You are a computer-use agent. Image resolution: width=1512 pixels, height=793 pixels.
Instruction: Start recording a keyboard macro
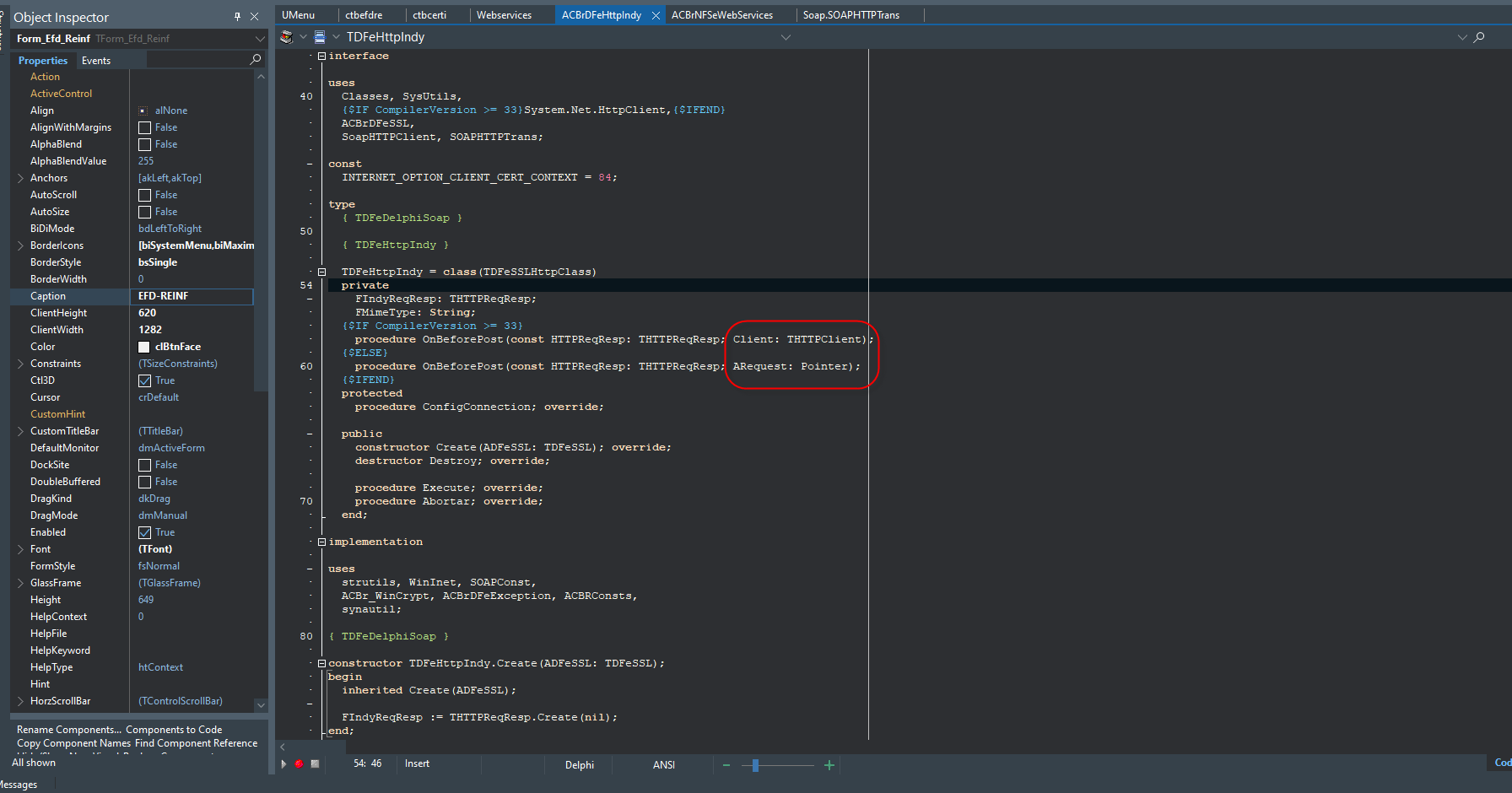(299, 763)
